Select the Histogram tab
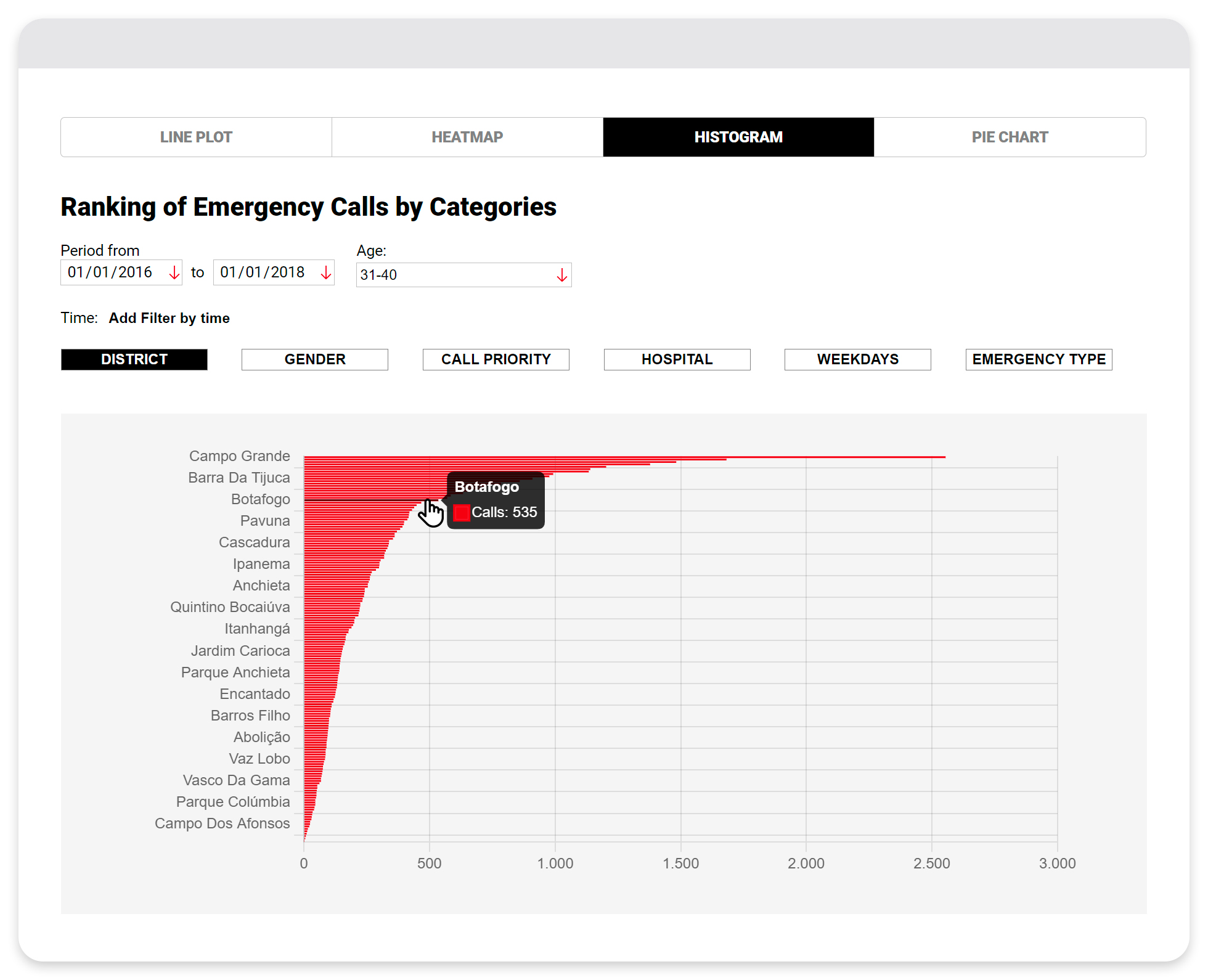 coord(738,137)
